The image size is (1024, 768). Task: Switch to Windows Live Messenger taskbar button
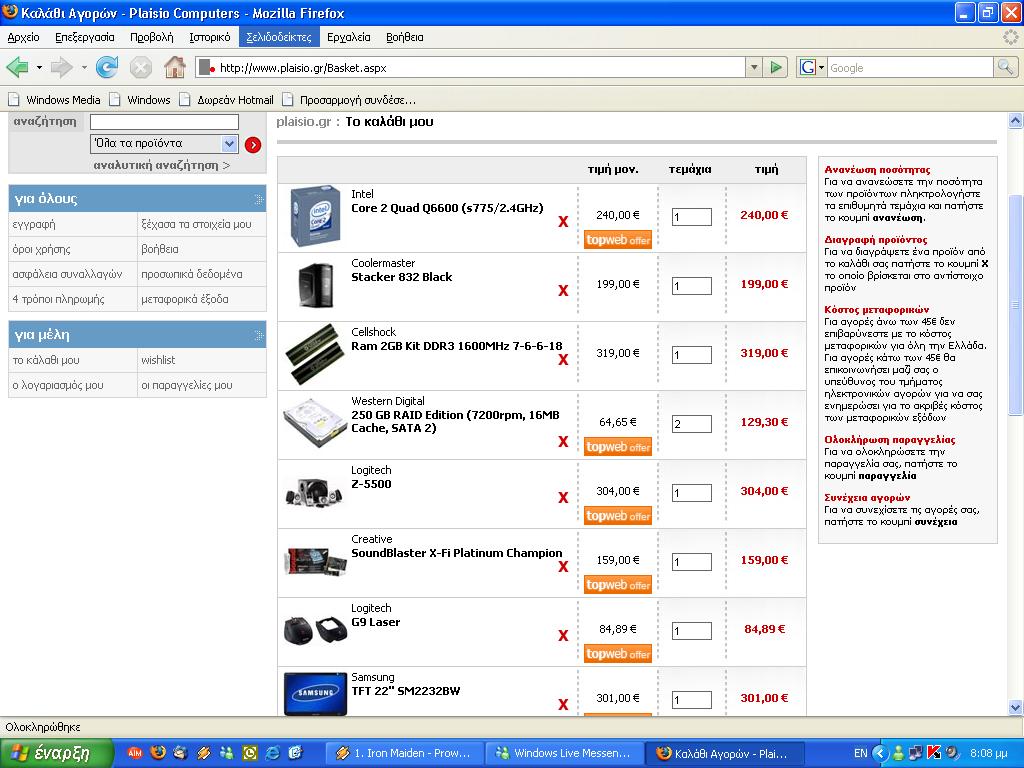point(564,753)
